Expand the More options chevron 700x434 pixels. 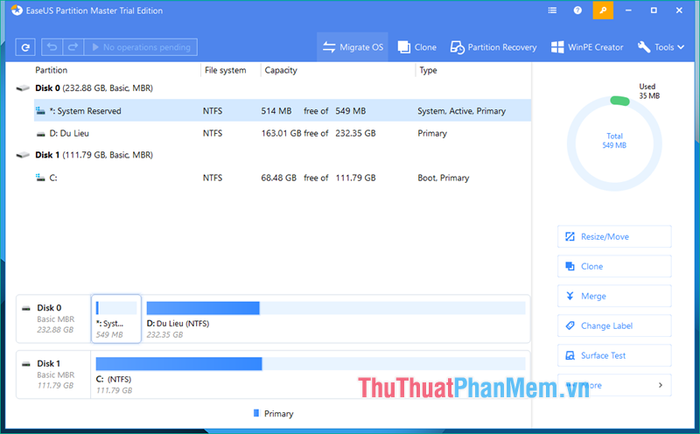660,385
